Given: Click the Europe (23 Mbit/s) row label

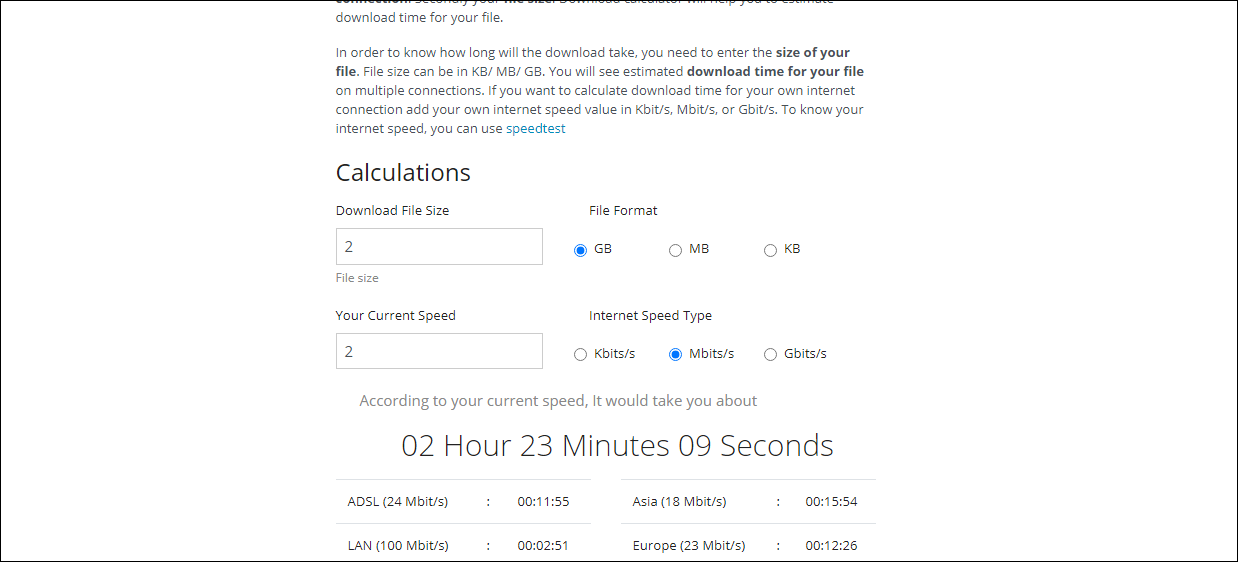Looking at the screenshot, I should pyautogui.click(x=688, y=546).
